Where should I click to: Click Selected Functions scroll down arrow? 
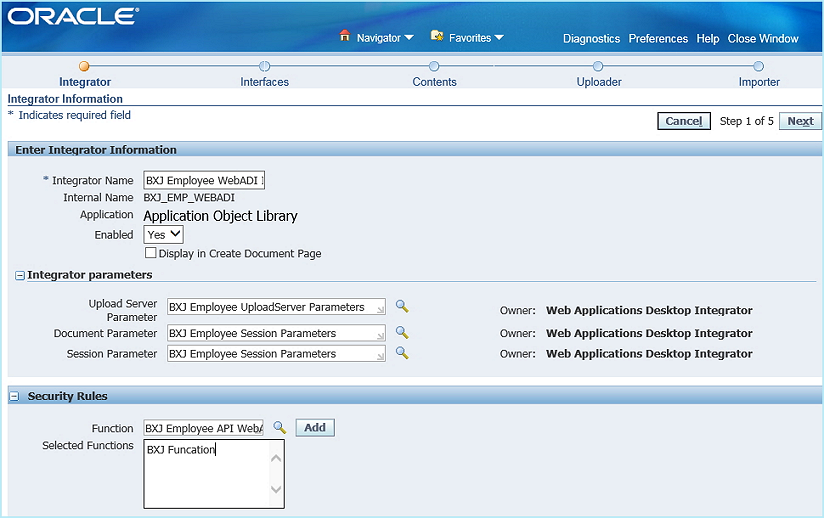coord(276,489)
